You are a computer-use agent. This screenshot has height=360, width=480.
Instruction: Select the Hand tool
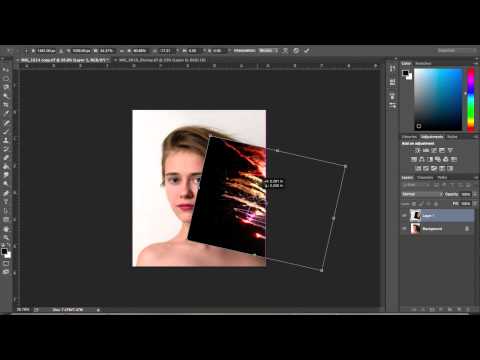(6, 229)
